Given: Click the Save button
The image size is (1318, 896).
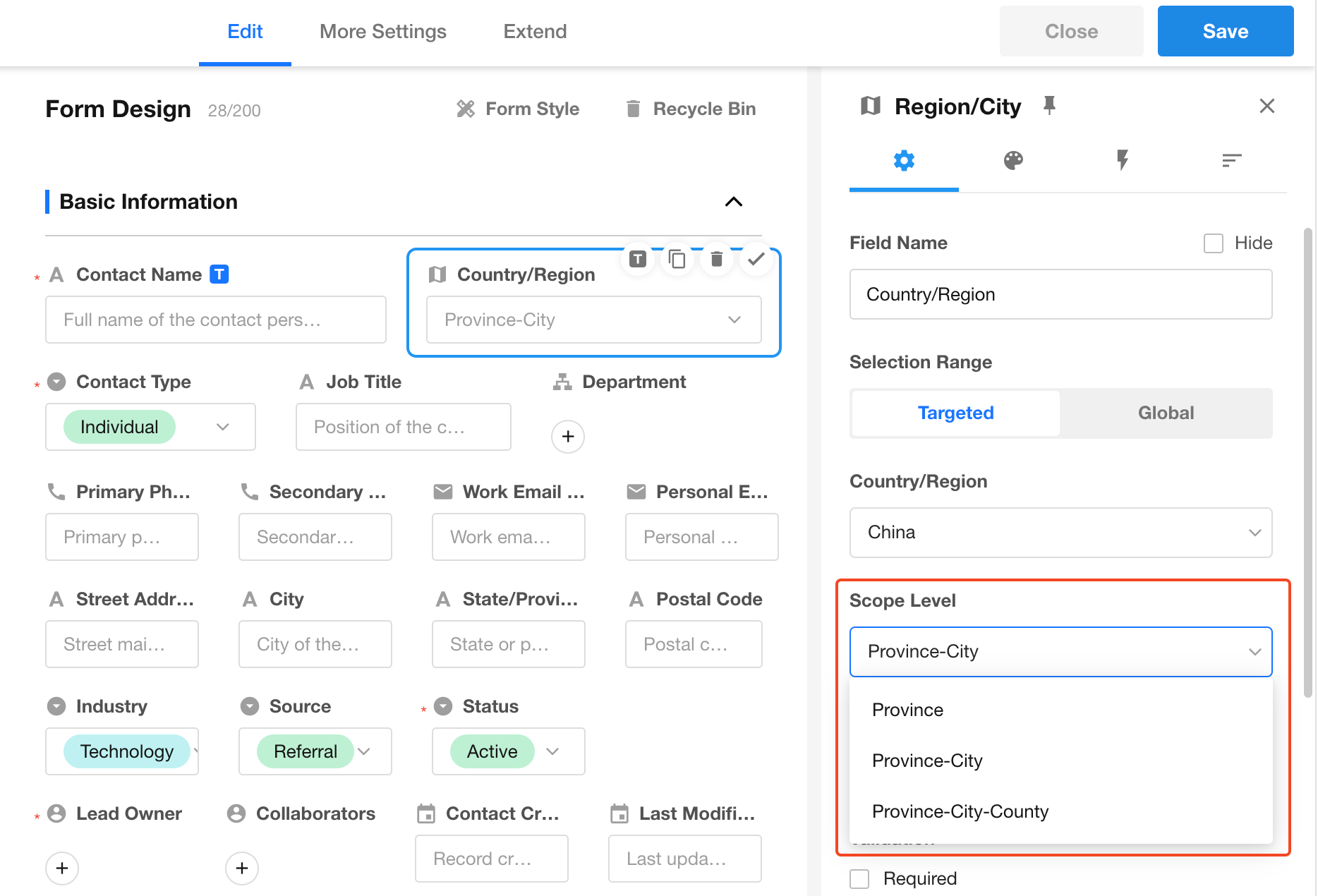Looking at the screenshot, I should pyautogui.click(x=1225, y=32).
